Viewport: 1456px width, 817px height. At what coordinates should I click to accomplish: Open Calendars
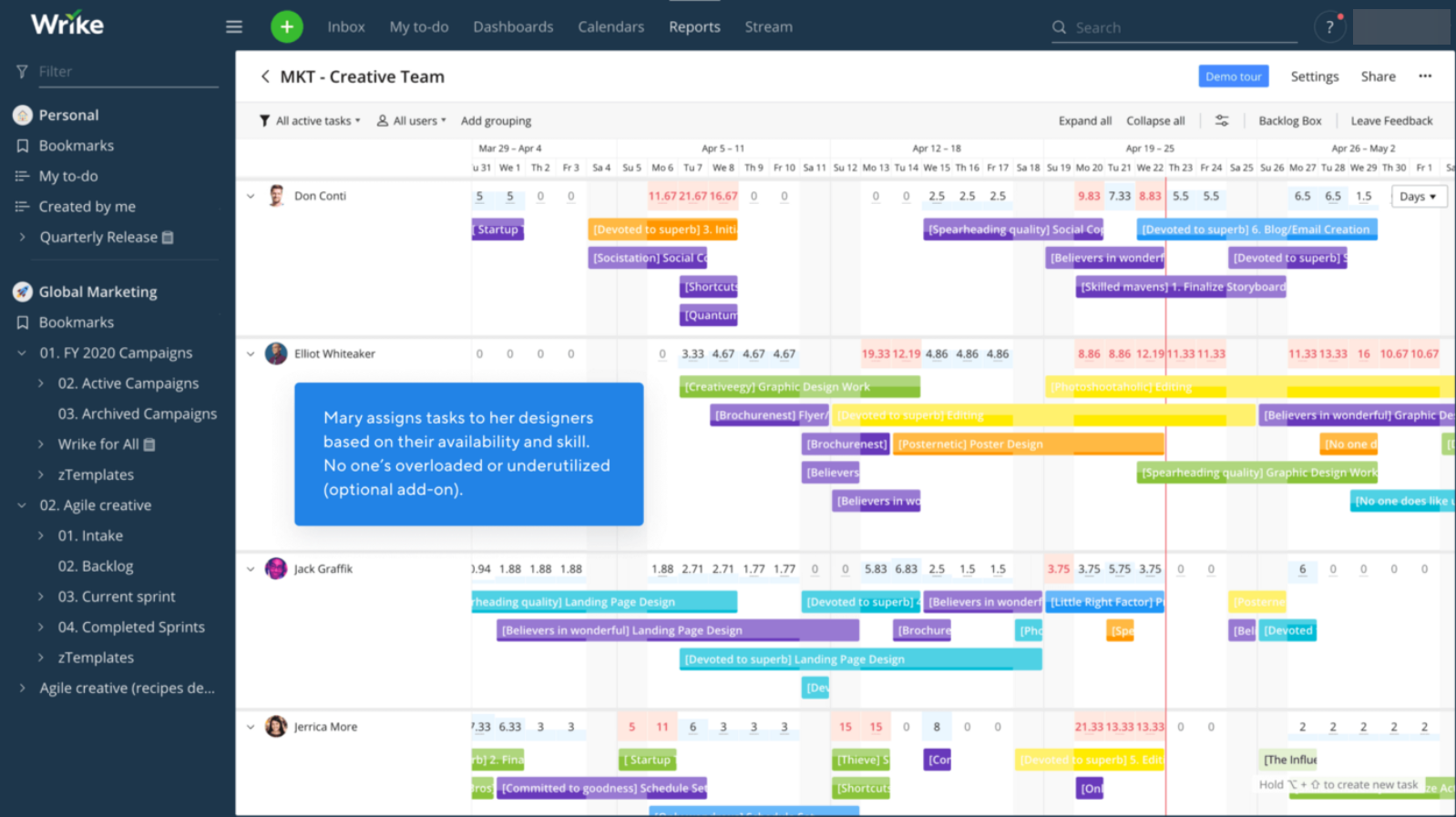click(610, 27)
